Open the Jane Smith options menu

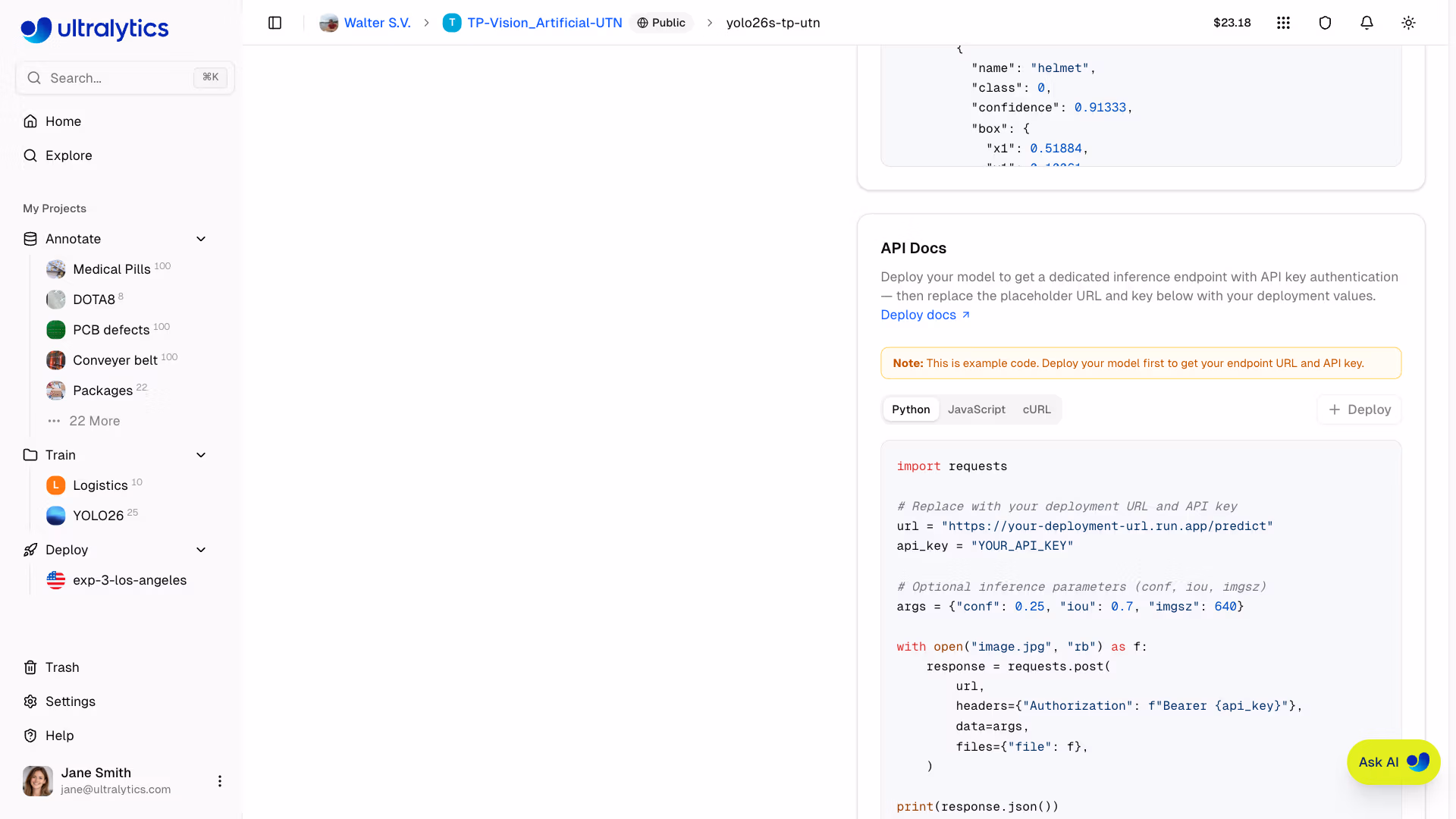(x=220, y=781)
